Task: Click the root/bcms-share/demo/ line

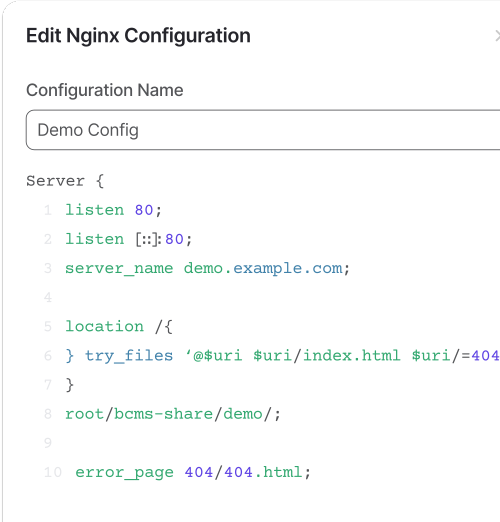Action: pyautogui.click(x=173, y=414)
